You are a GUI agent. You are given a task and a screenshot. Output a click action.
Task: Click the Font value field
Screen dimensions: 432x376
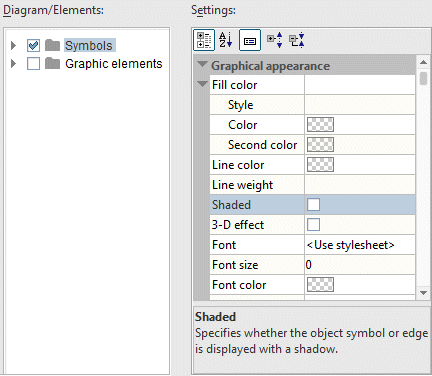pos(360,245)
